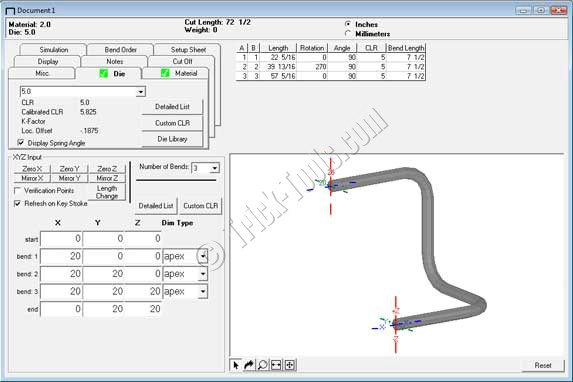Image resolution: width=573 pixels, height=382 pixels.
Task: Open the Bend Order tab
Action: [121, 49]
